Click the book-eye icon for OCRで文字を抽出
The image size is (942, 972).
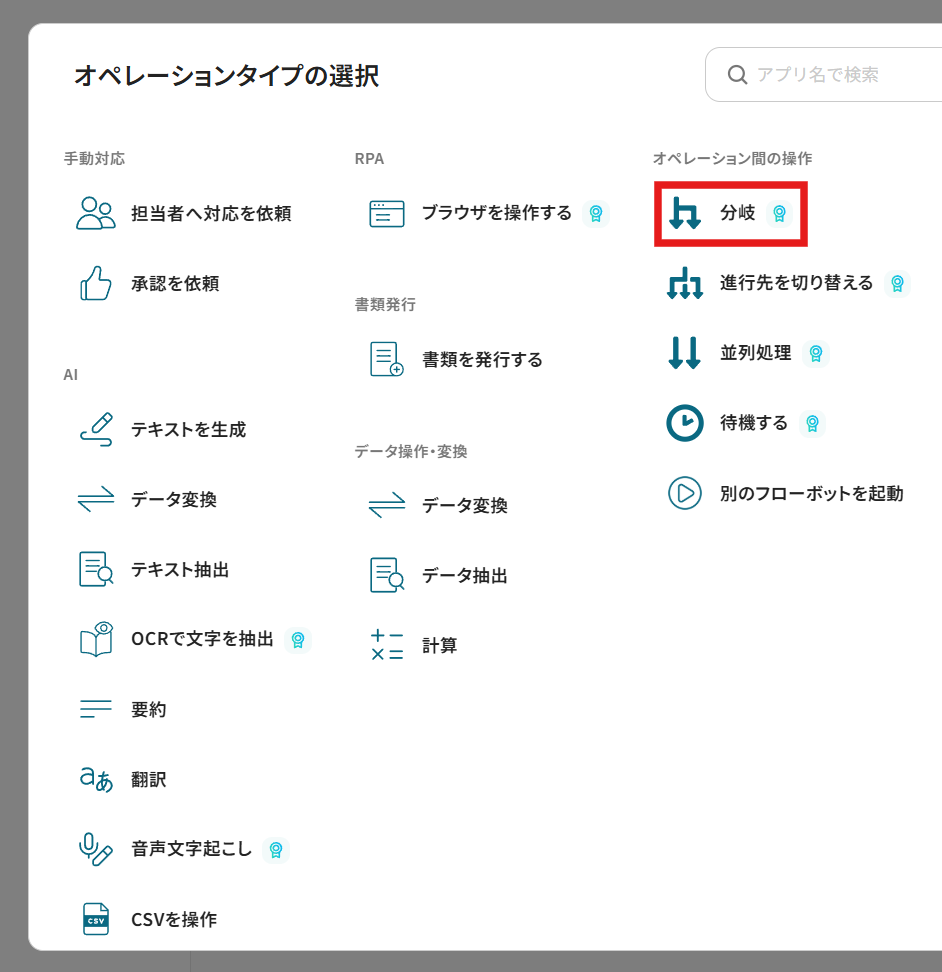[96, 639]
